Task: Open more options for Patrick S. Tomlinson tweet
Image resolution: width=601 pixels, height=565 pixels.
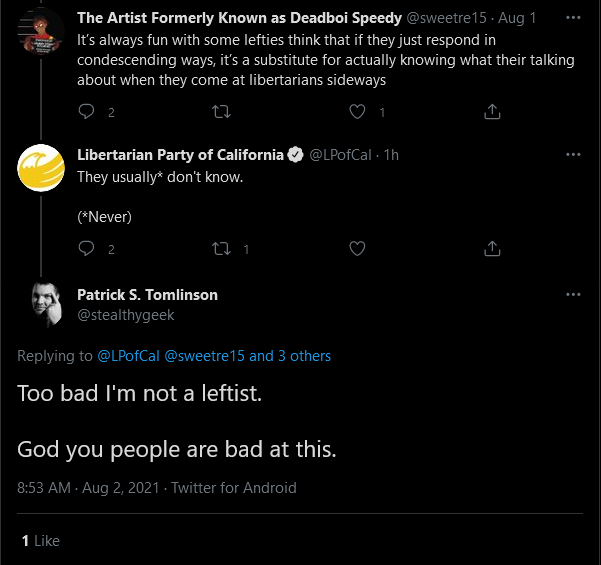Action: point(573,294)
